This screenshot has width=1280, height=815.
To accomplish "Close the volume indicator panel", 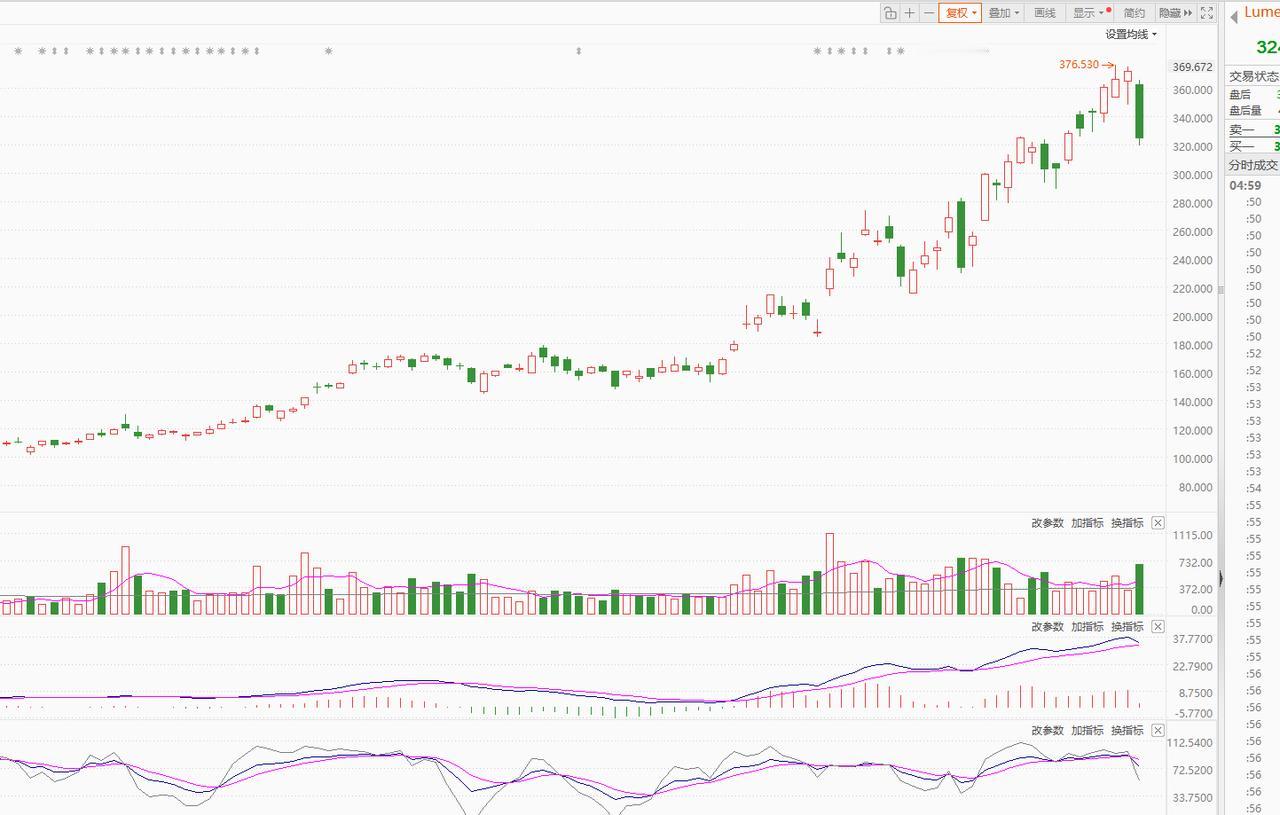I will click(1158, 523).
